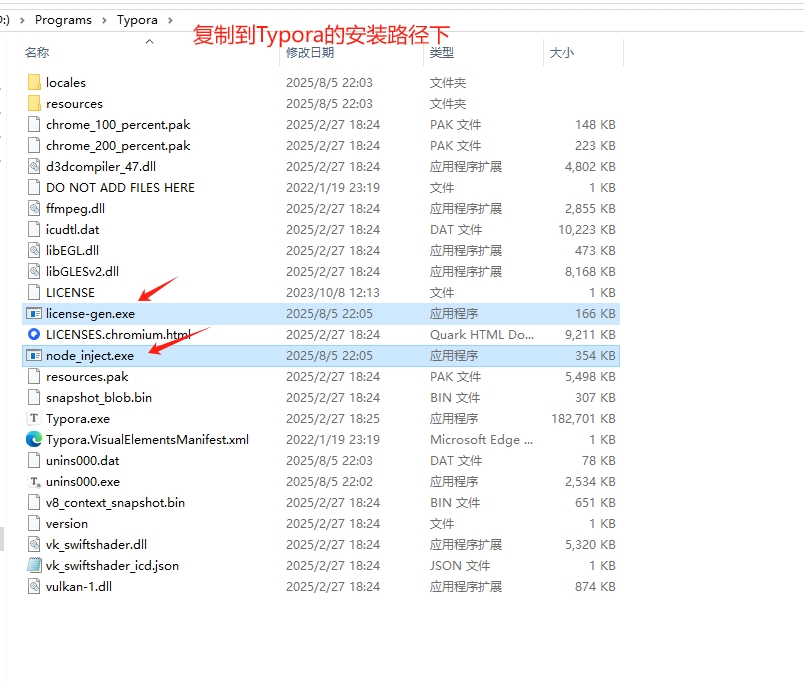Sort files by 修改日期 column header
Viewport: 804px width, 682px height.
coord(310,52)
